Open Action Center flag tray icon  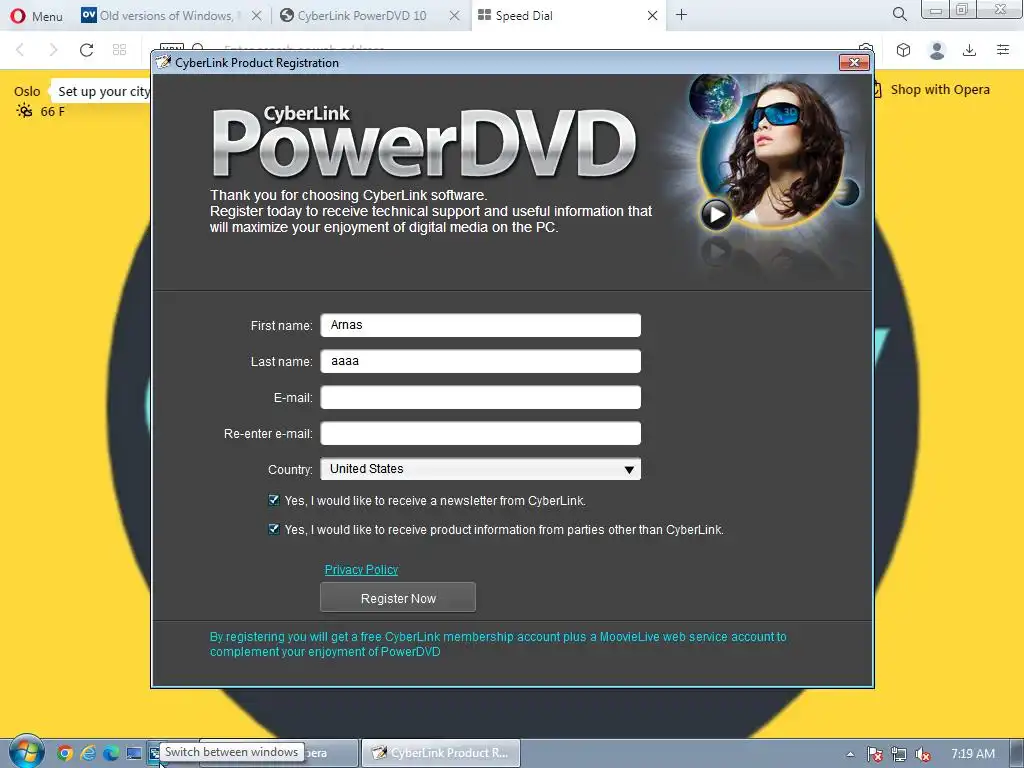point(874,754)
